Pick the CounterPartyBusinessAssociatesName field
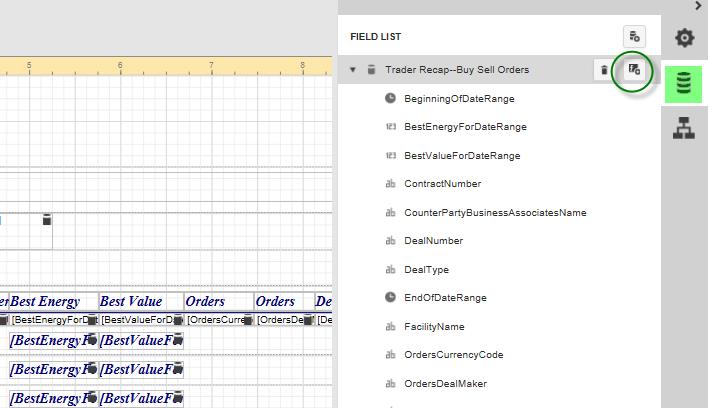 click(494, 213)
